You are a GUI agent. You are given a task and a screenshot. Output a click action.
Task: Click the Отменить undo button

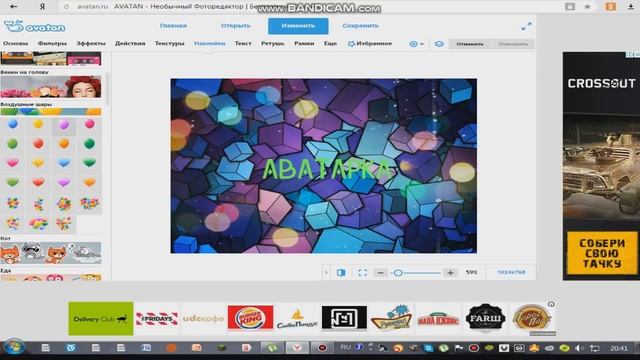(x=470, y=44)
